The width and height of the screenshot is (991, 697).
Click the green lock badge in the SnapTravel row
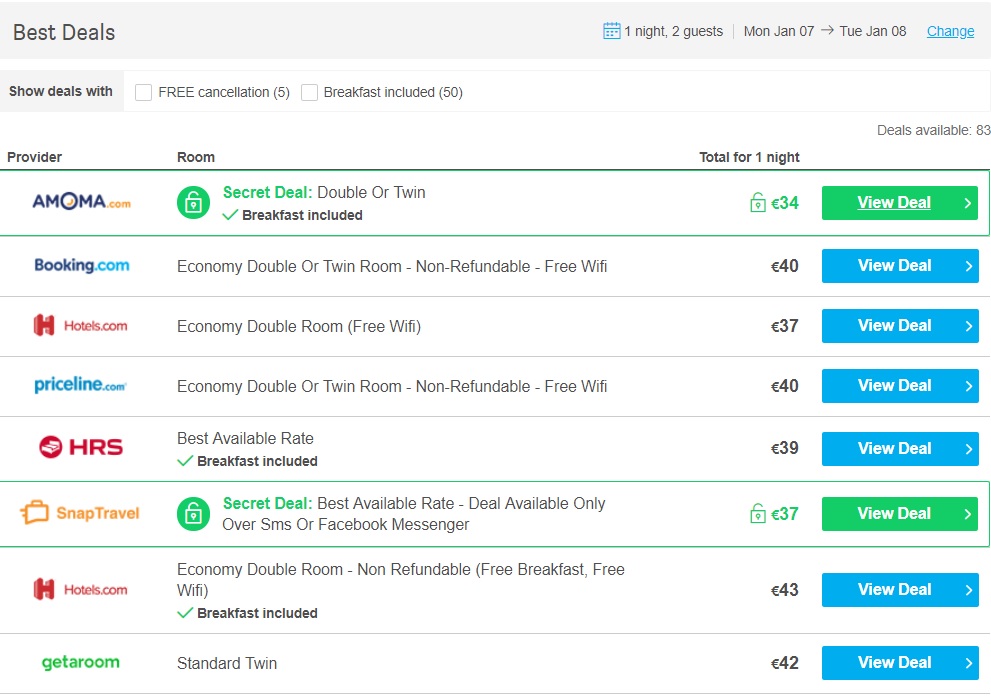coord(193,514)
